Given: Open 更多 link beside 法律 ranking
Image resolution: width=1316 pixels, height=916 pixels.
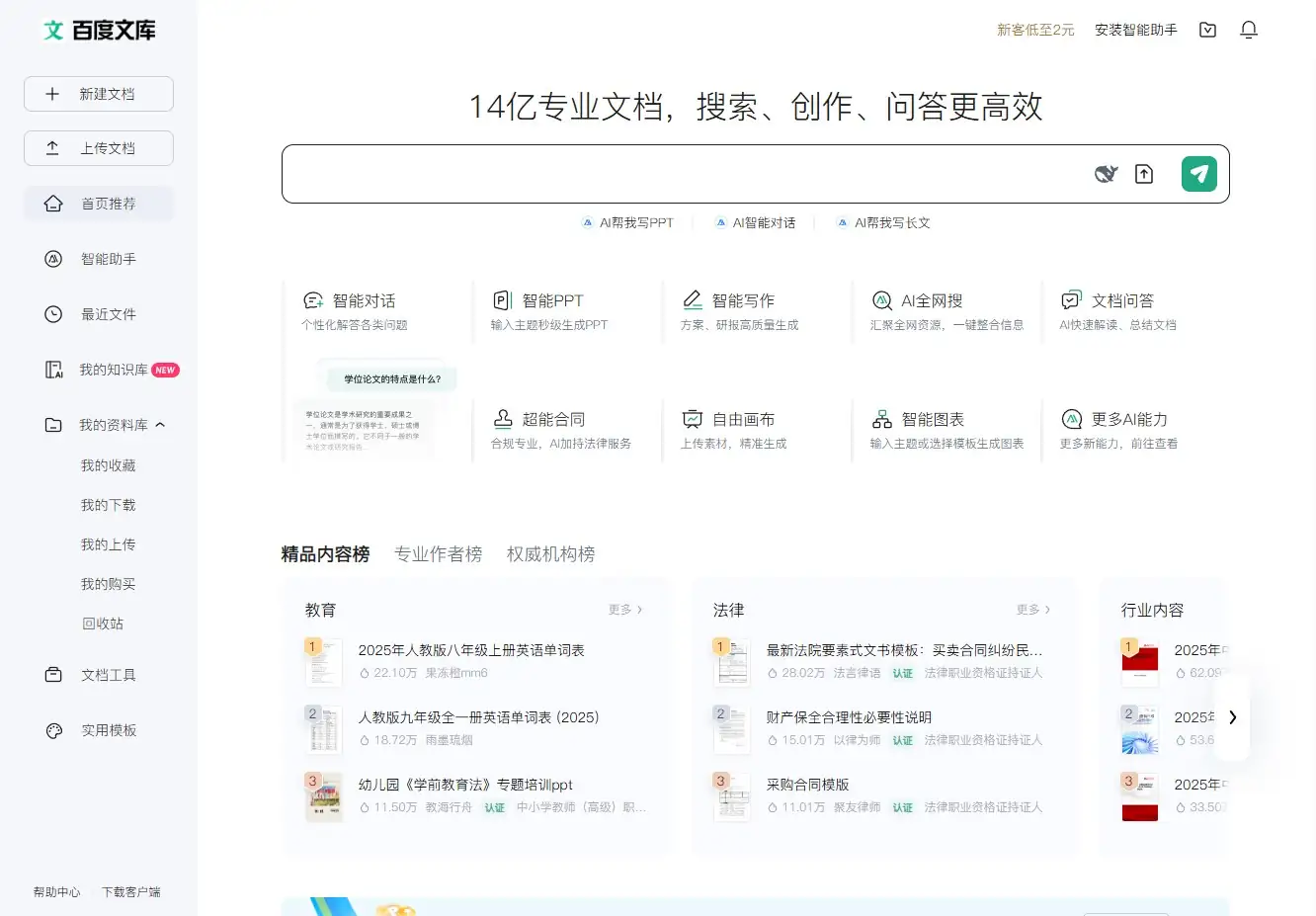Looking at the screenshot, I should pos(1030,610).
